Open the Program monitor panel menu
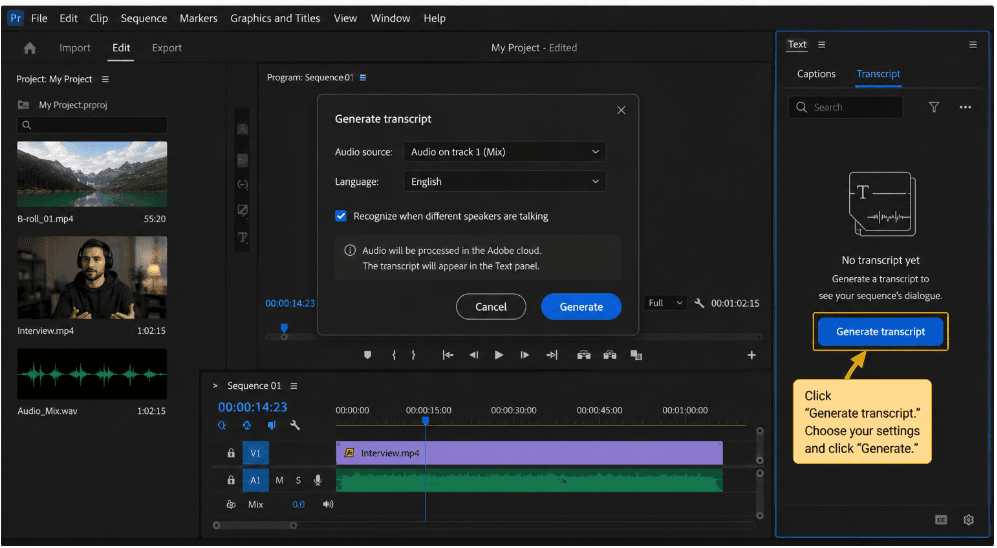 pyautogui.click(x=363, y=78)
